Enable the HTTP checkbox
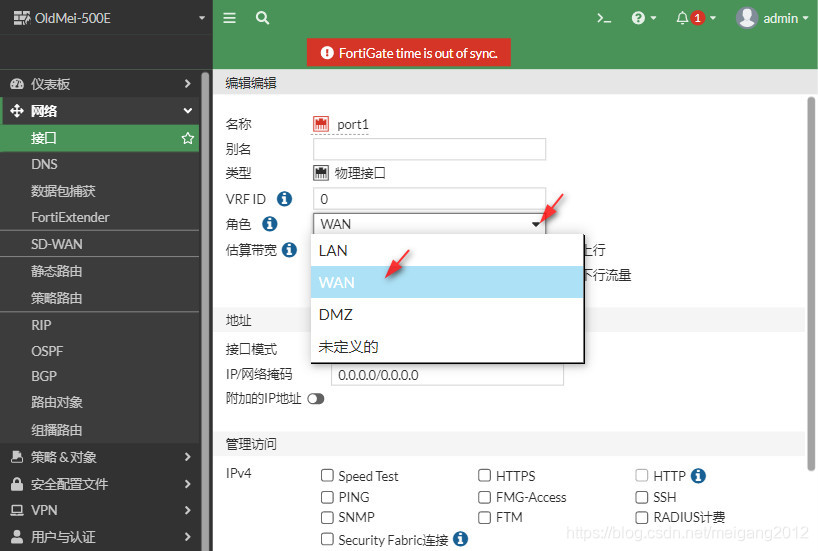Screen dimensions: 818x551 641,475
